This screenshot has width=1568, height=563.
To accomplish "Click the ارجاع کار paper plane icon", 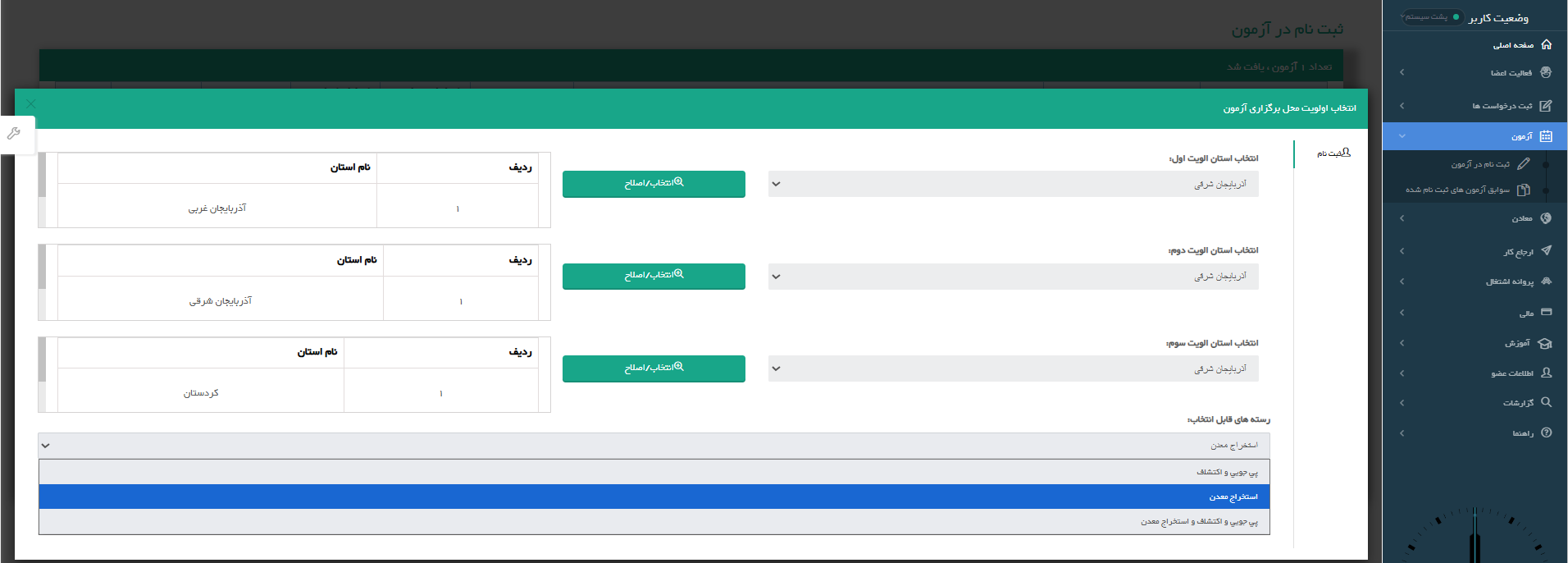I will pos(1546,250).
